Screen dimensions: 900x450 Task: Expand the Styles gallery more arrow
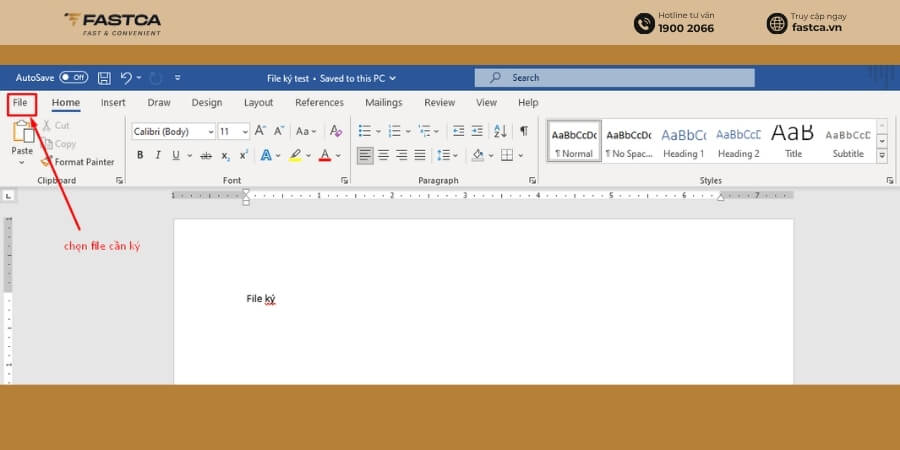pyautogui.click(x=882, y=156)
